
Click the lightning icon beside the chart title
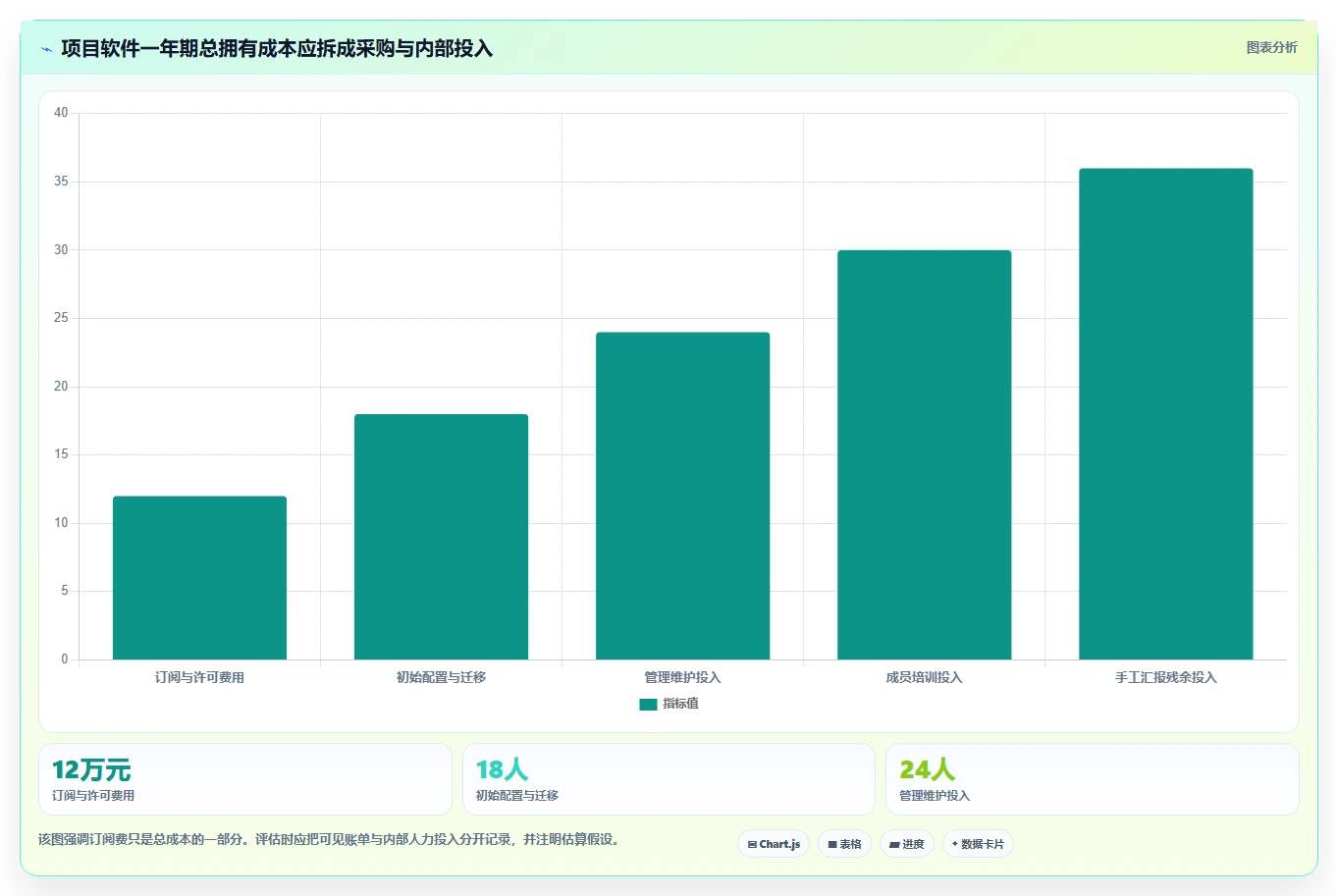click(x=46, y=49)
